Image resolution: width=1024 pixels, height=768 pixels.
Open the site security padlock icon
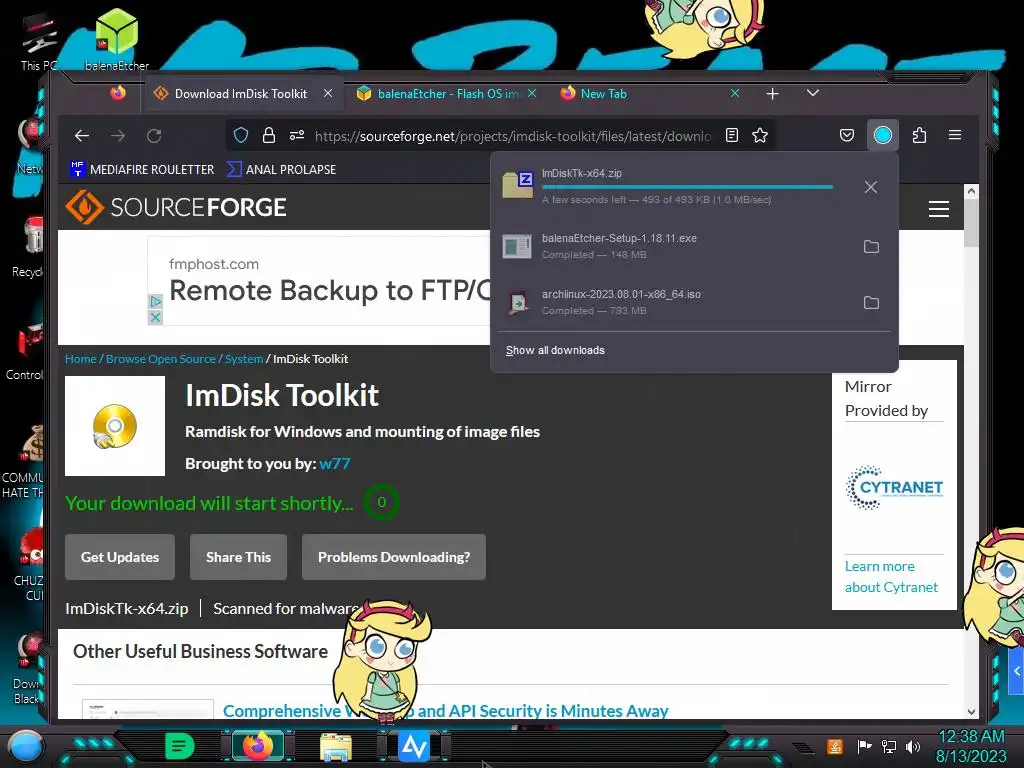(x=268, y=135)
